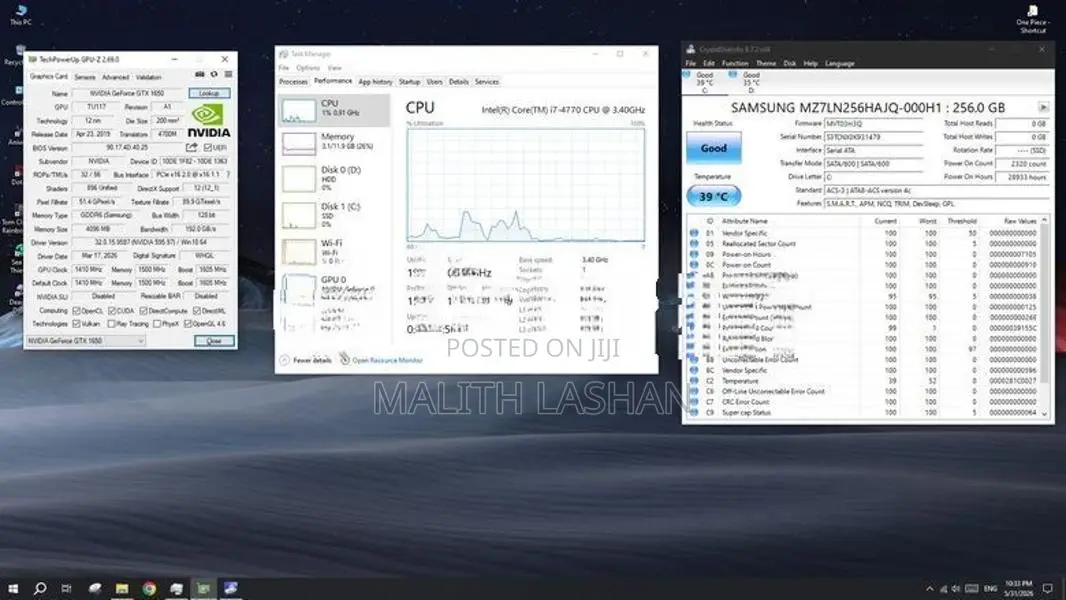Screen dimensions: 1066x600
Task: Open the GPU selection dropdown in GPU-Z
Action: 86,340
